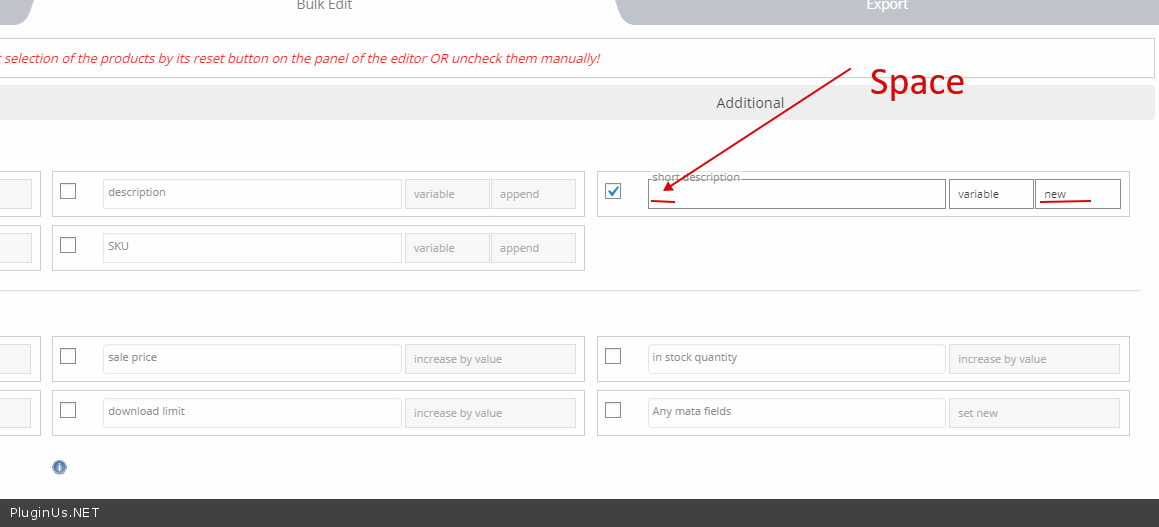Check the in stock quantity checkbox

click(613, 356)
